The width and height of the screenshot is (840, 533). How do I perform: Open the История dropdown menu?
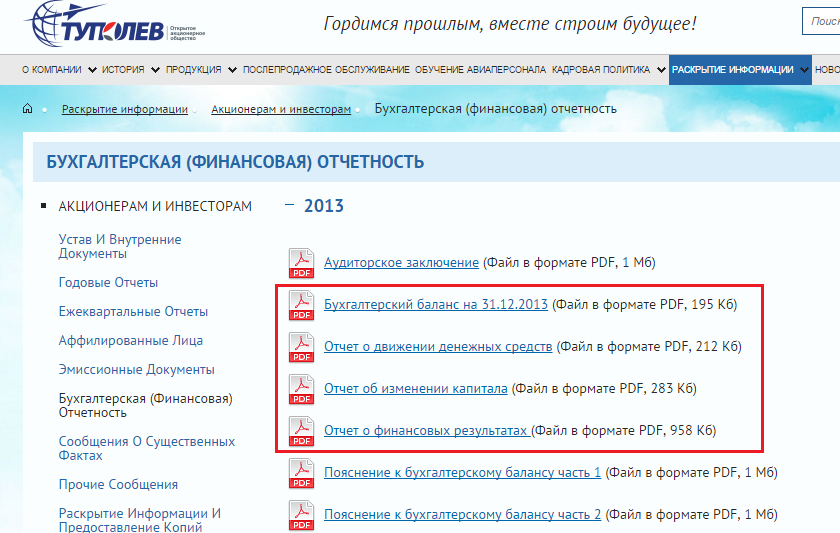[155, 70]
